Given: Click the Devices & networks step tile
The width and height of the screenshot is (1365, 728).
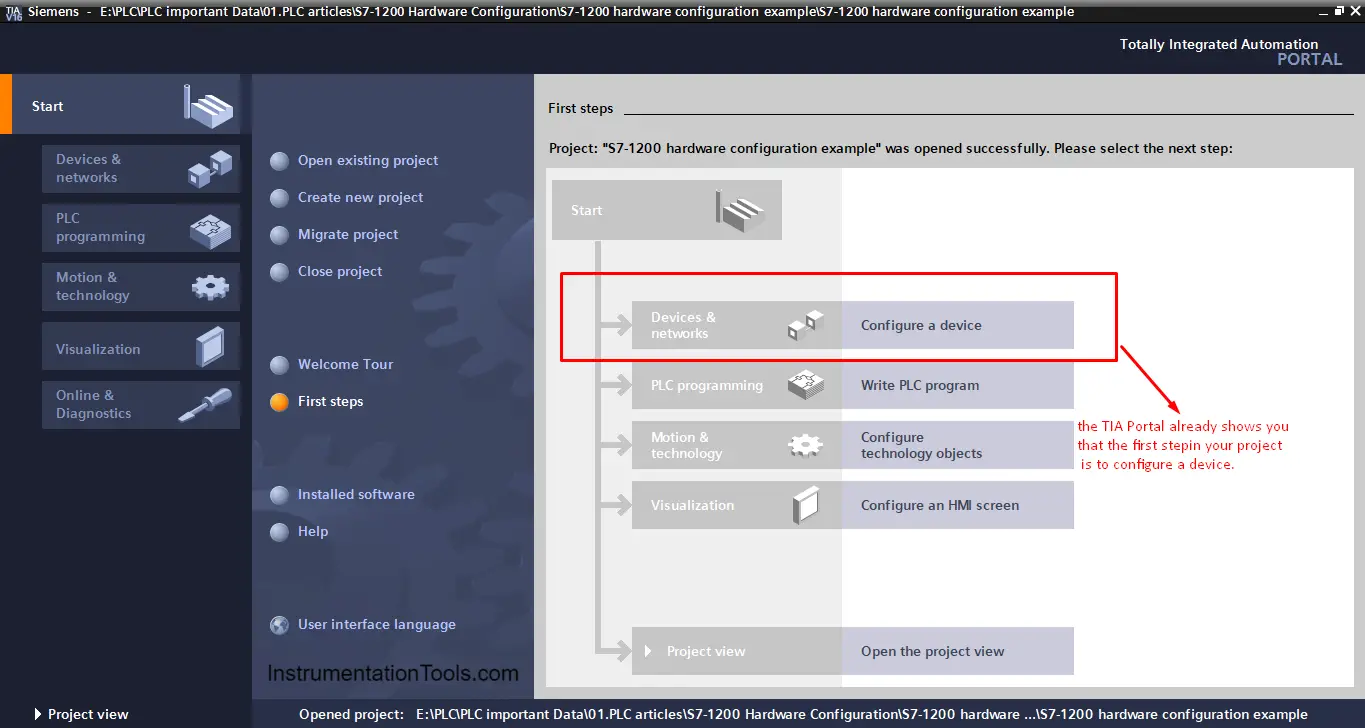Looking at the screenshot, I should click(x=736, y=325).
